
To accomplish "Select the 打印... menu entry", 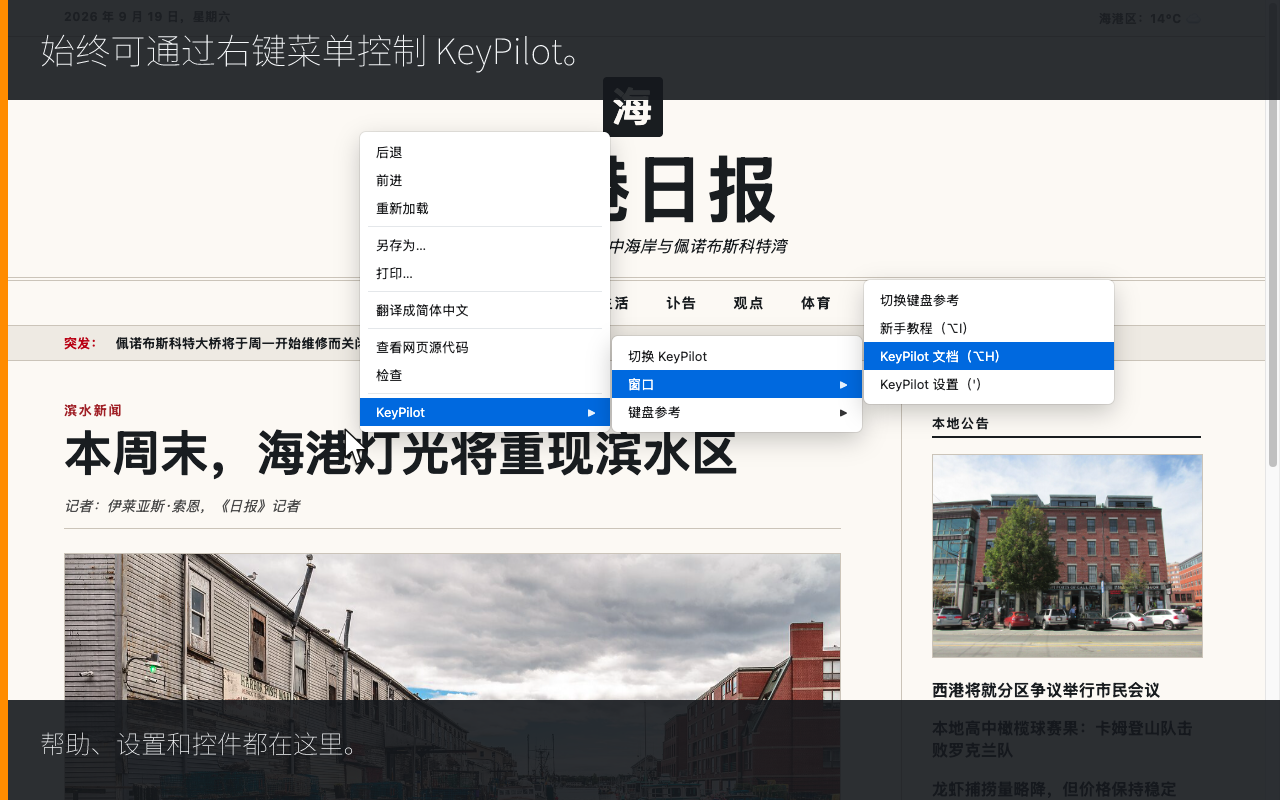I will [485, 274].
